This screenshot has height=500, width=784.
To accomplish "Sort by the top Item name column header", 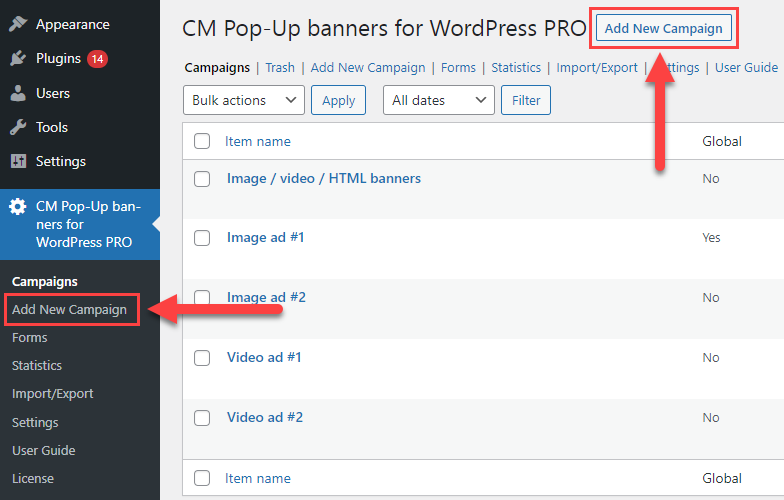I will [x=258, y=142].
